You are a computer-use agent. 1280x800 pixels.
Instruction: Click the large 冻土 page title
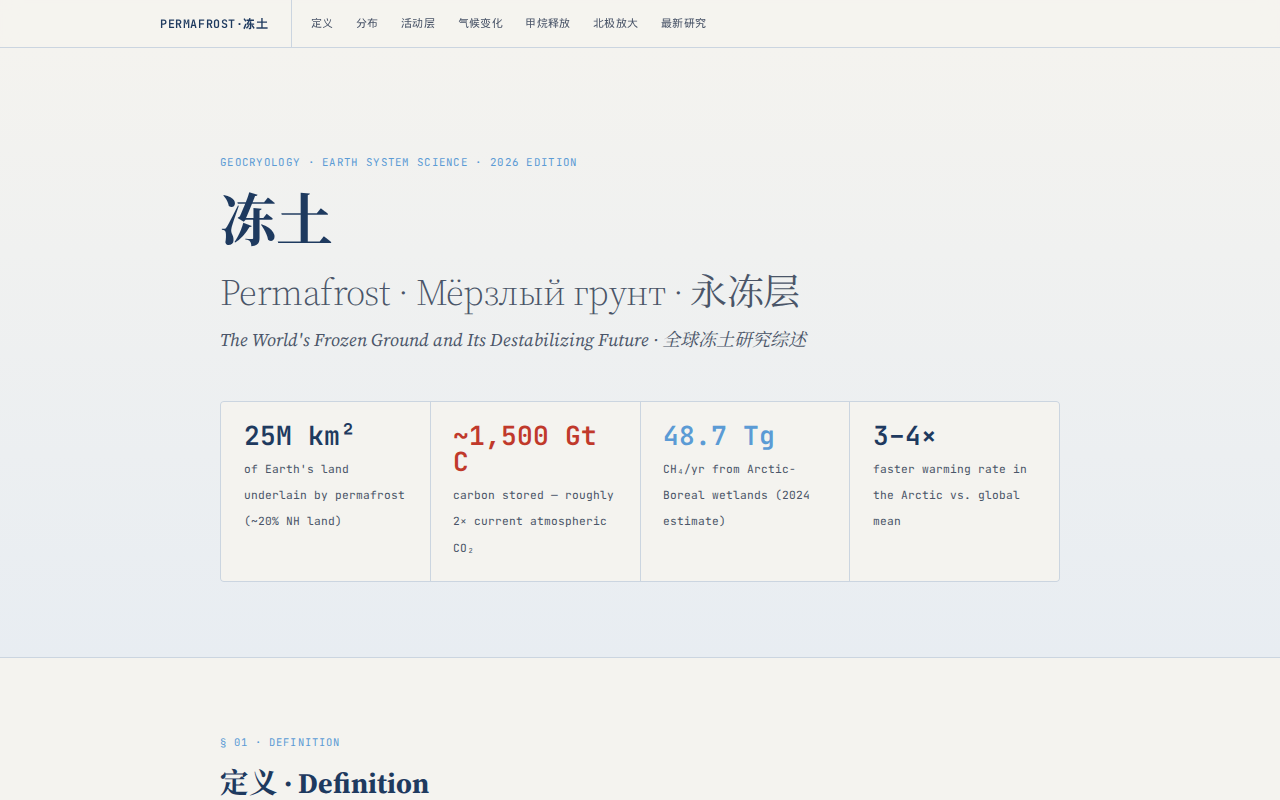click(276, 220)
